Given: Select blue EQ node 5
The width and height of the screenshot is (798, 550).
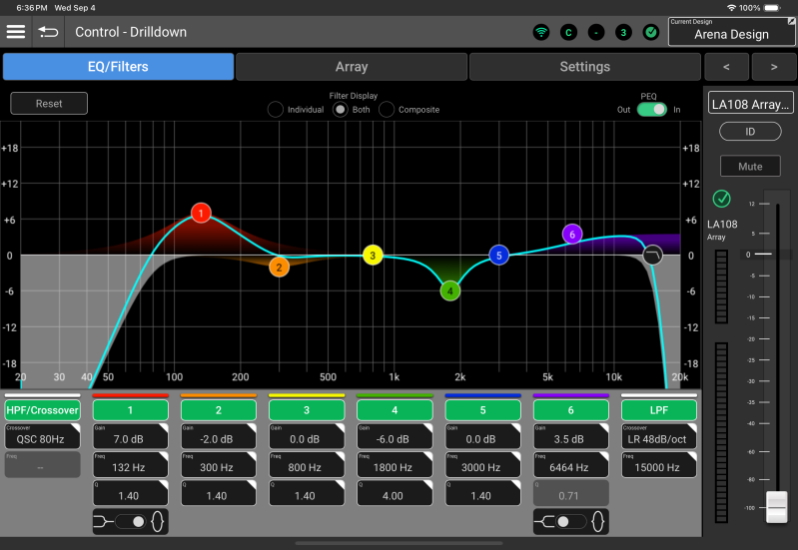Looking at the screenshot, I should [x=499, y=255].
